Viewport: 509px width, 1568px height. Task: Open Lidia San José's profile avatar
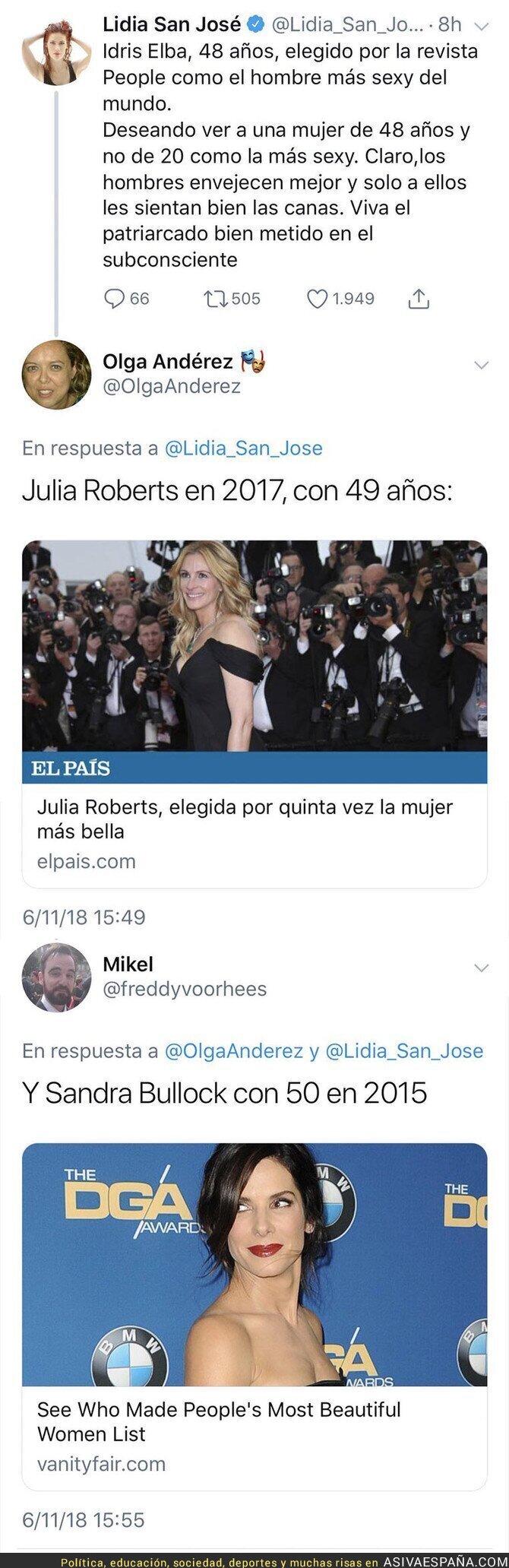pyautogui.click(x=56, y=49)
